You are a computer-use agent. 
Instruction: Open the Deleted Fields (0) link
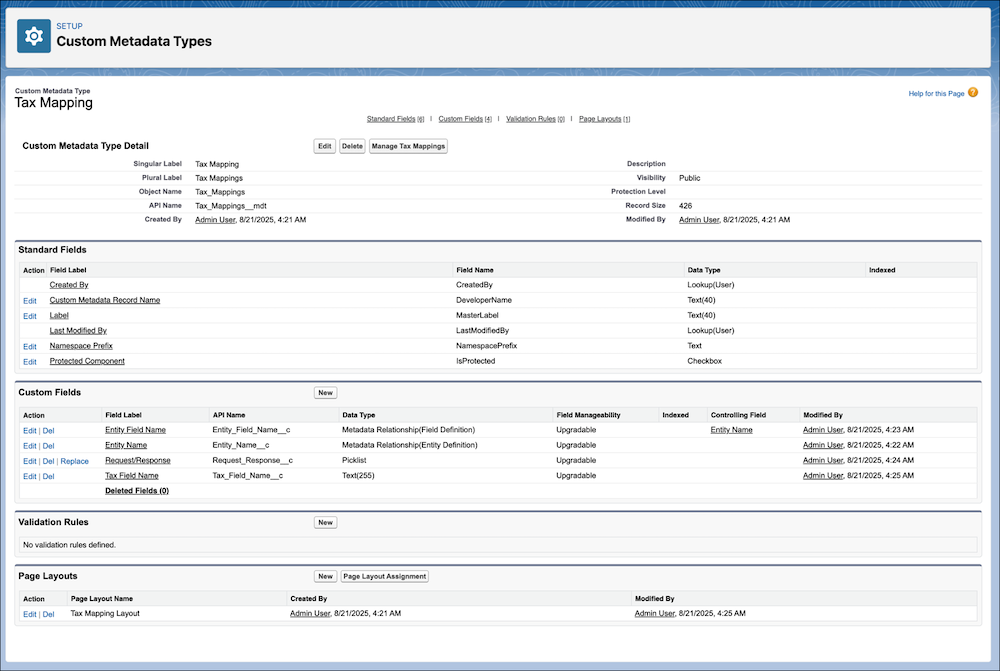click(x=136, y=491)
